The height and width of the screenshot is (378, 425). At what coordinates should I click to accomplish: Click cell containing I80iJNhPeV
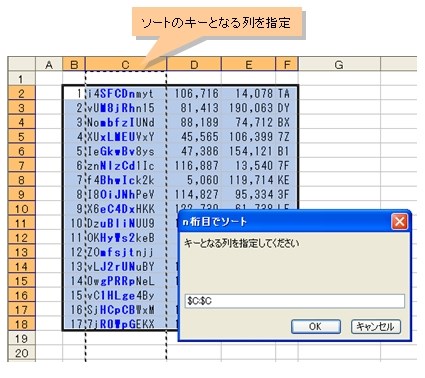(x=126, y=194)
